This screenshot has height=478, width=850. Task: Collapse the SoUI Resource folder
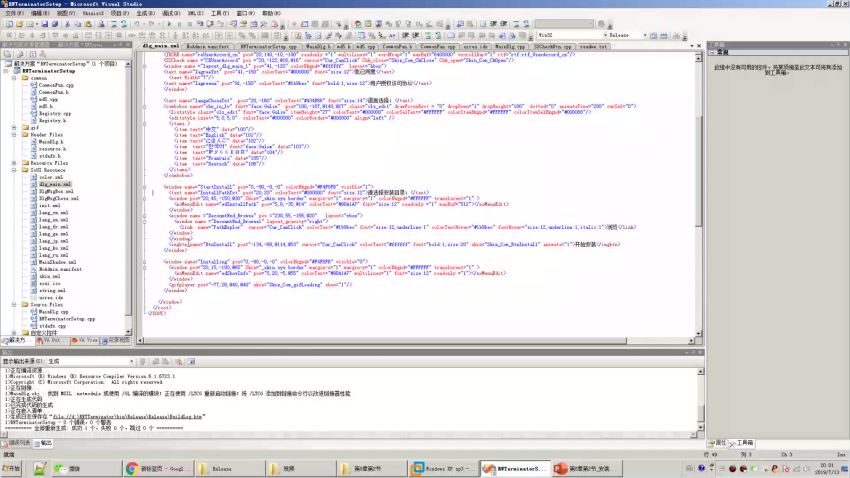15,170
